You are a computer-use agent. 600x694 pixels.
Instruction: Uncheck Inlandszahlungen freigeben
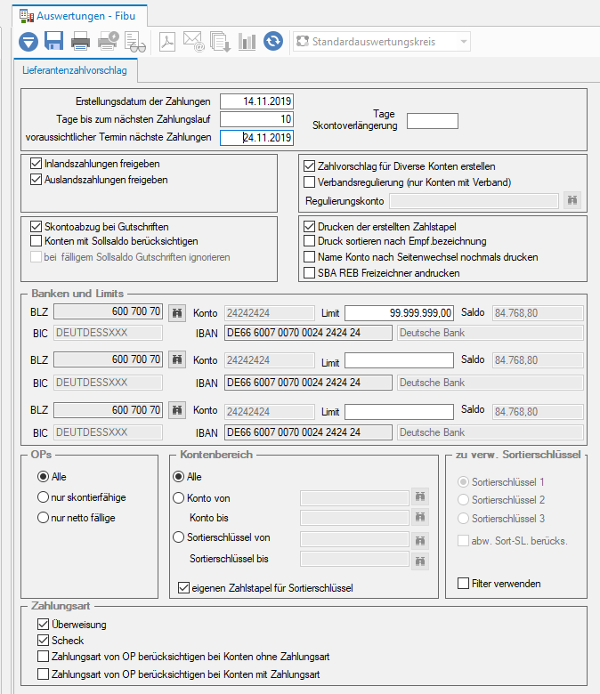tap(36, 164)
